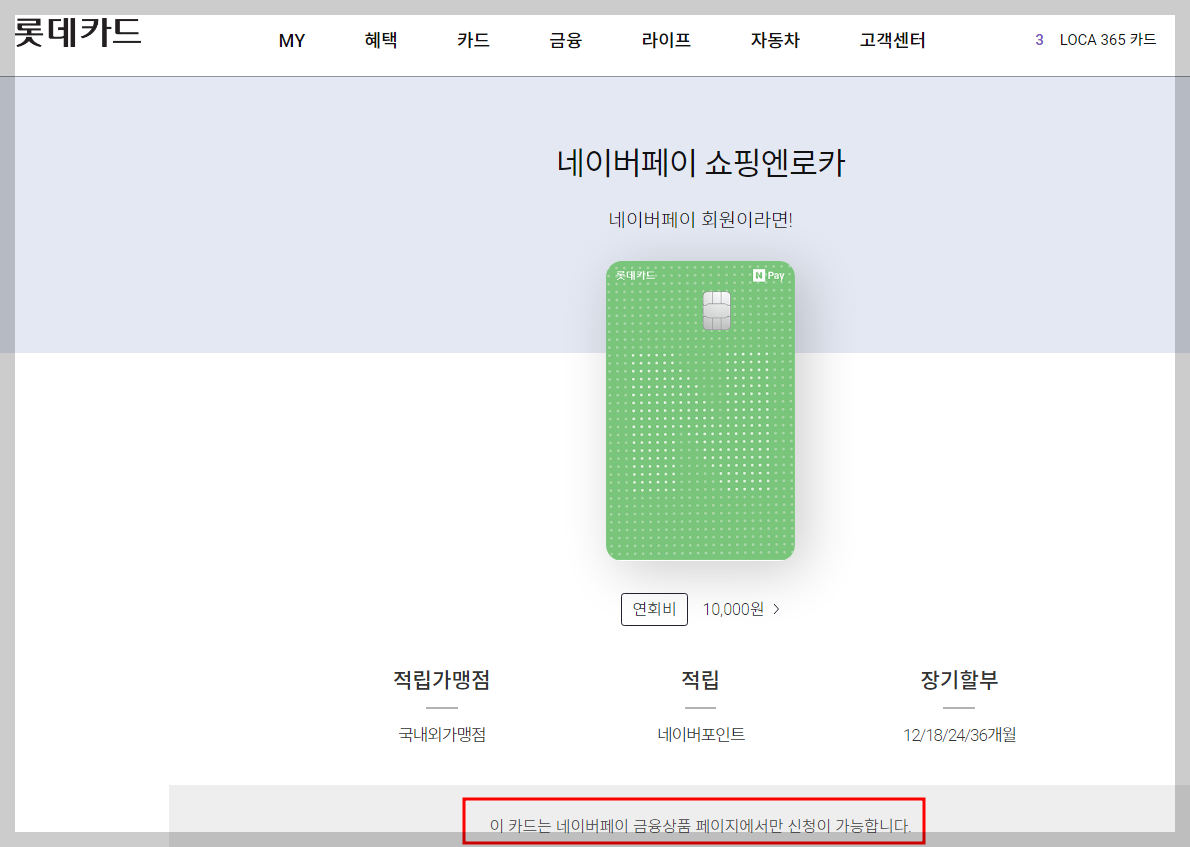Screen dimensions: 1190x847
Task: Click the 적립 heading
Action: click(x=700, y=679)
